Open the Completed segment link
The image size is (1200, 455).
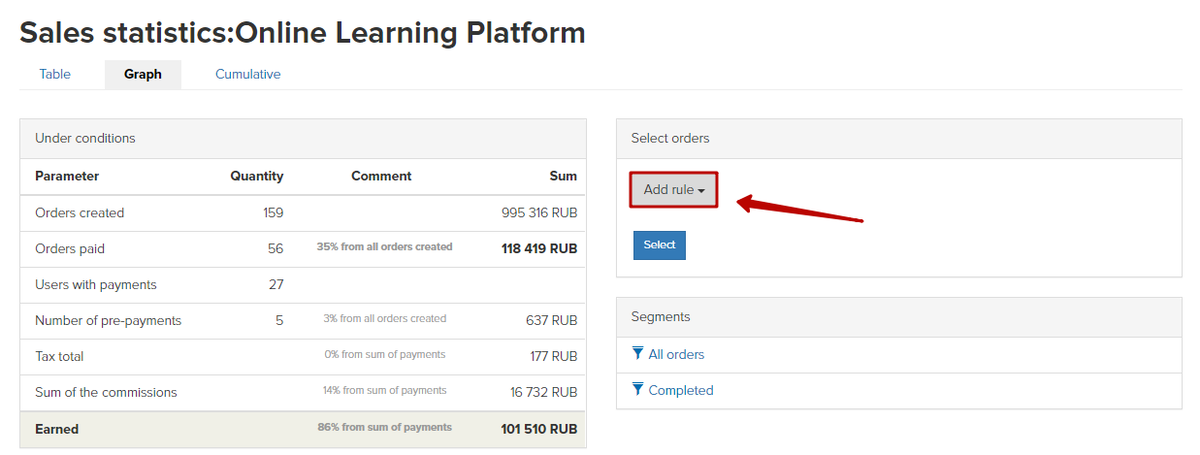(x=681, y=390)
